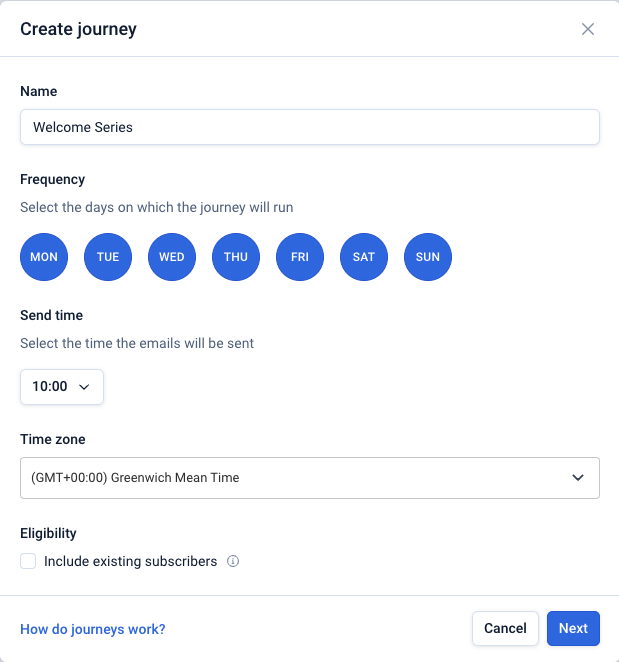This screenshot has width=619, height=662.
Task: Close the Create journey dialog
Action: (x=588, y=29)
